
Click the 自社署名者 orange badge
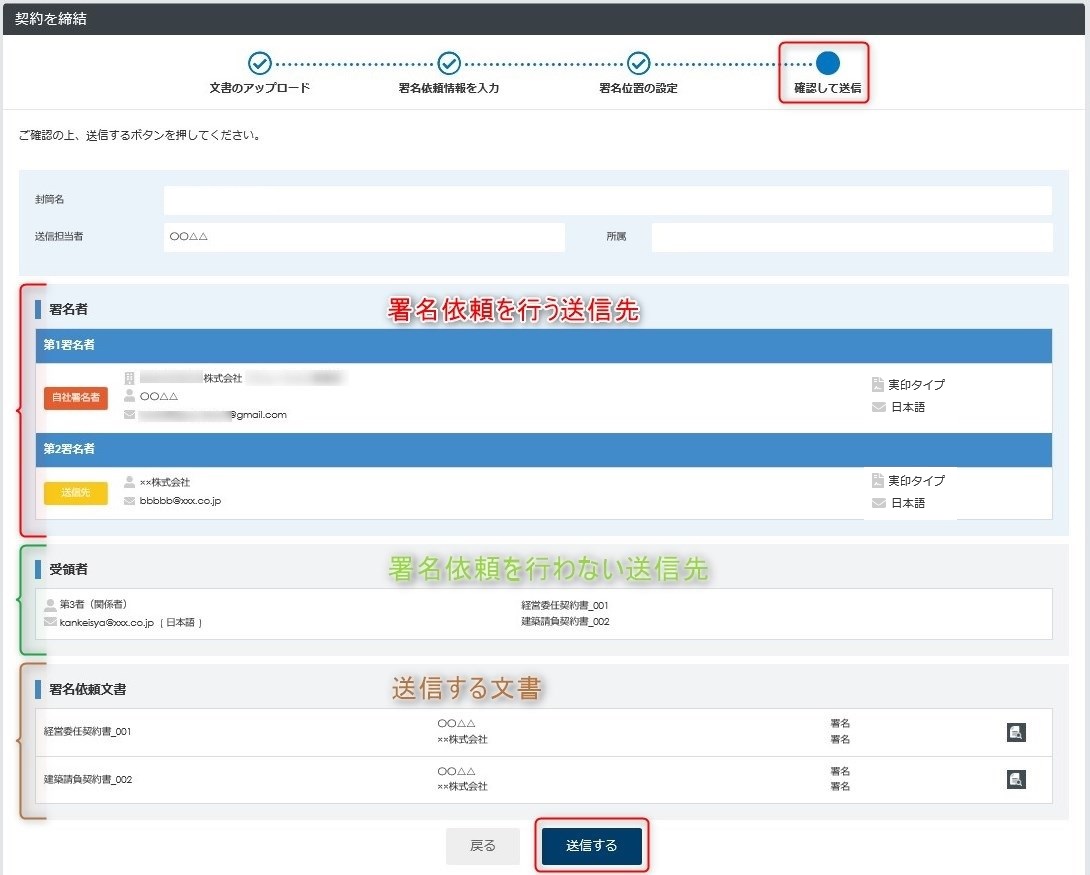76,398
